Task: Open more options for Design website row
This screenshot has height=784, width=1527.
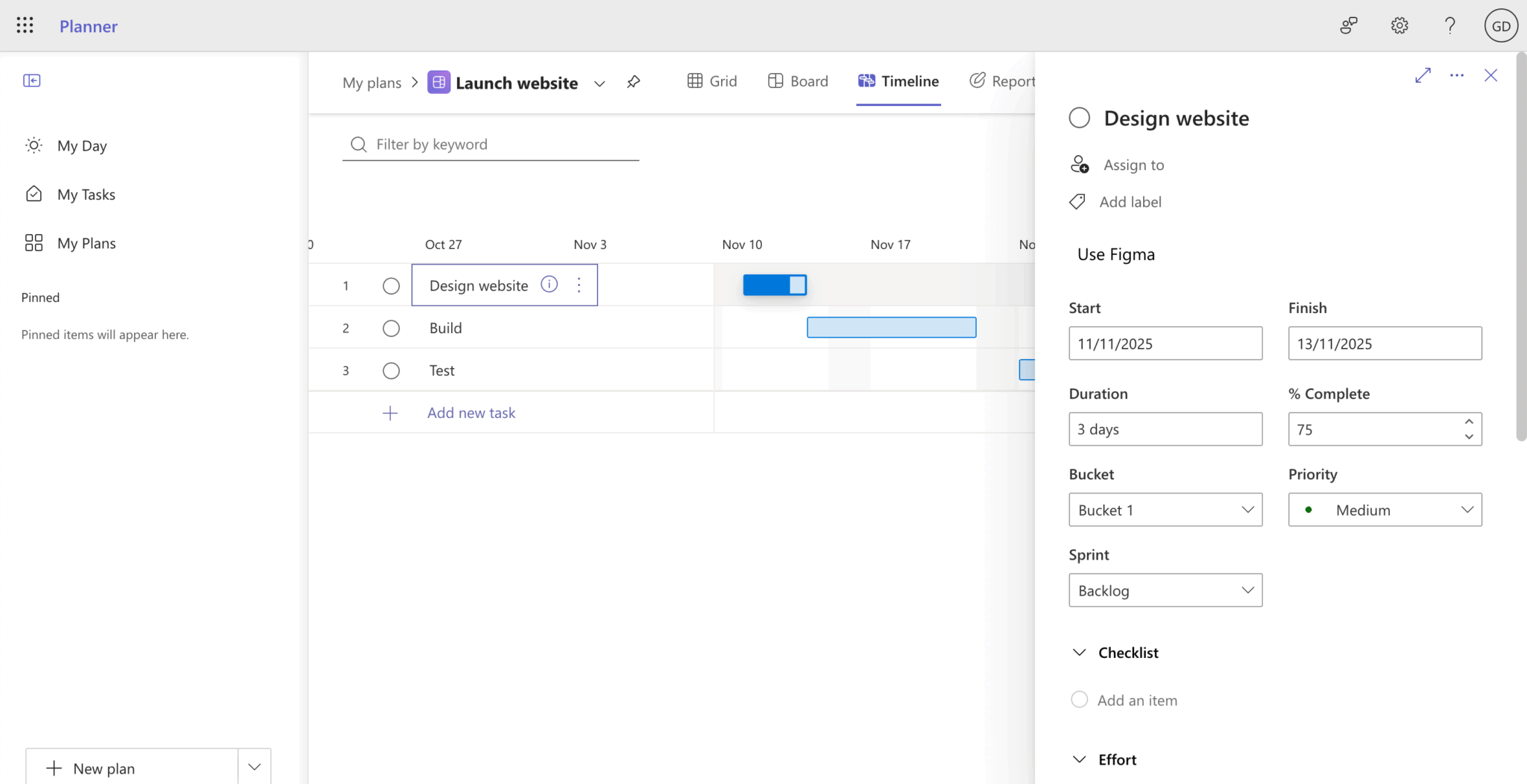Action: [x=579, y=285]
